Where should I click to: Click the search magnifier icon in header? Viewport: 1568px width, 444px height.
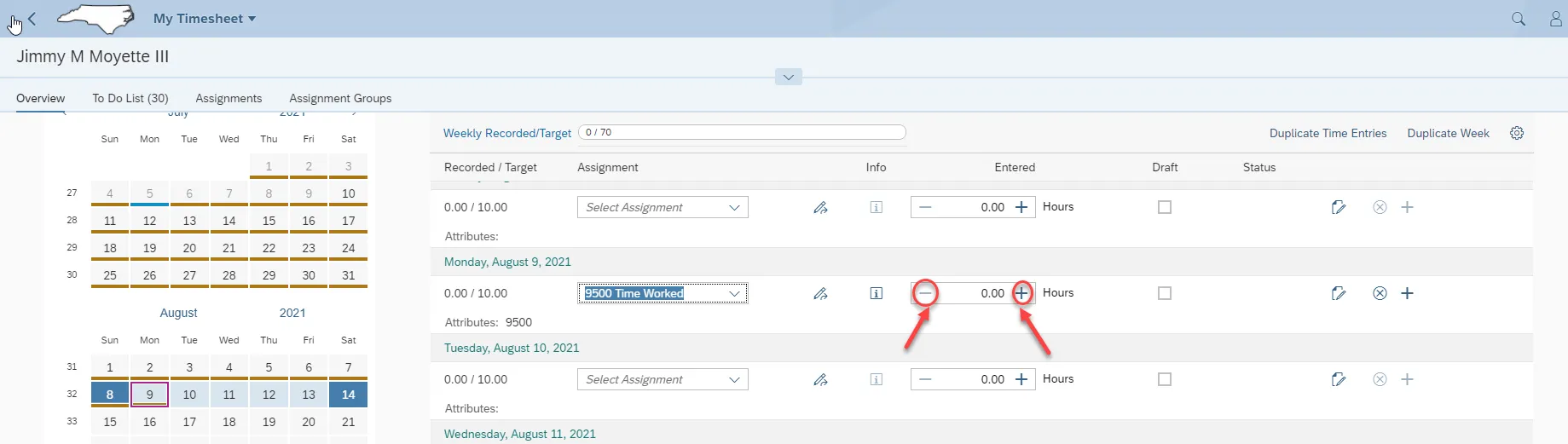(x=1518, y=19)
